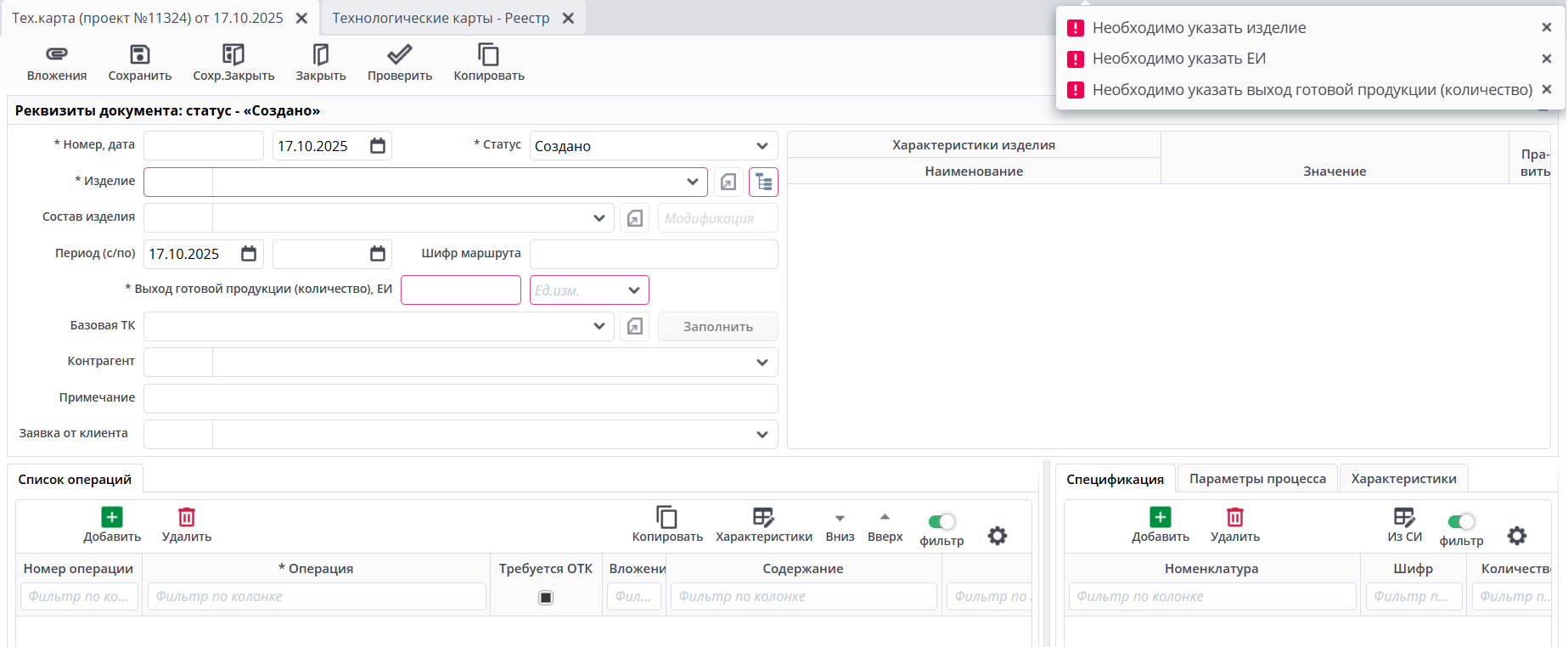This screenshot has width=1568, height=647.
Task: Open operations list settings gear
Action: coord(998,536)
